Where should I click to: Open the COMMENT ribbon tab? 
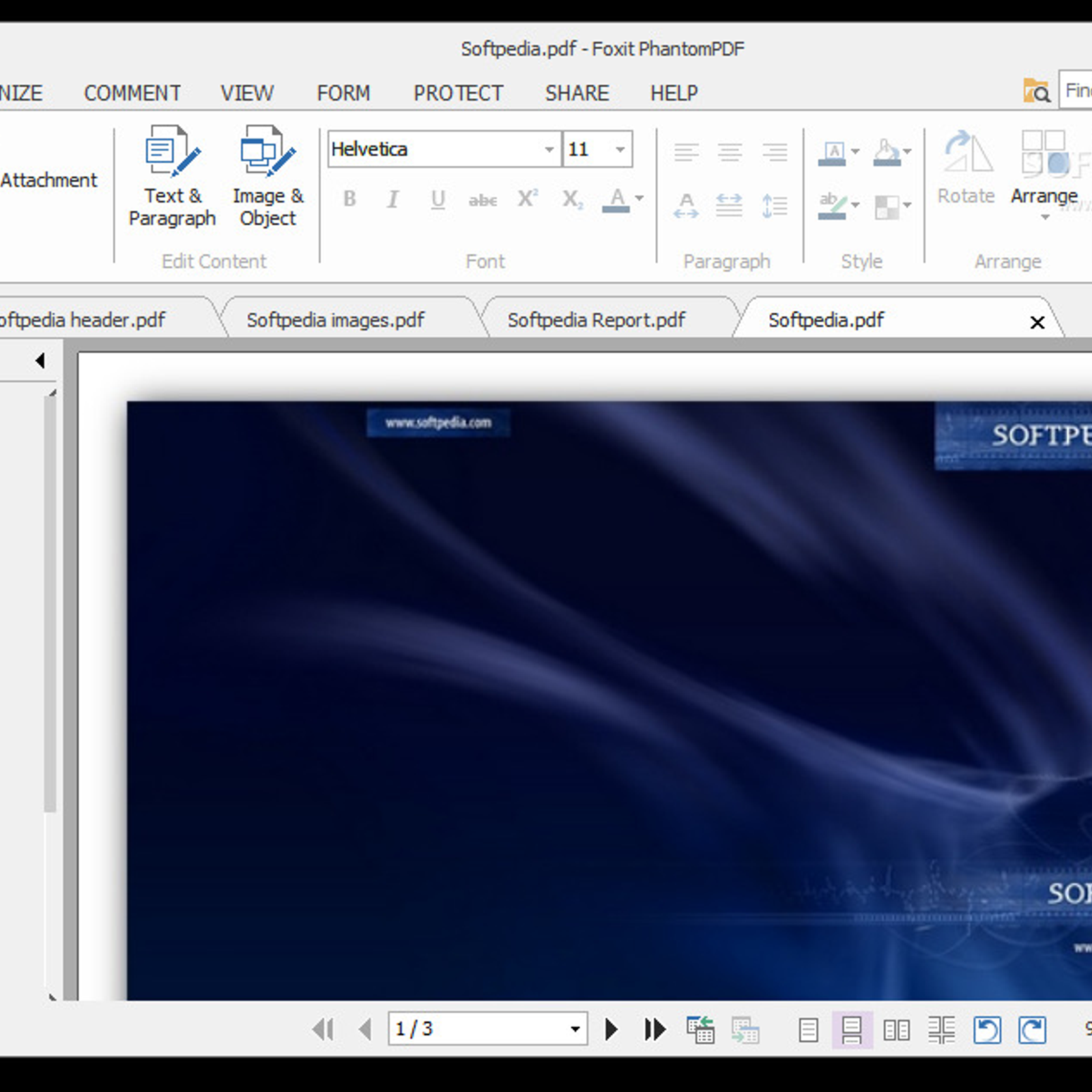(x=132, y=93)
